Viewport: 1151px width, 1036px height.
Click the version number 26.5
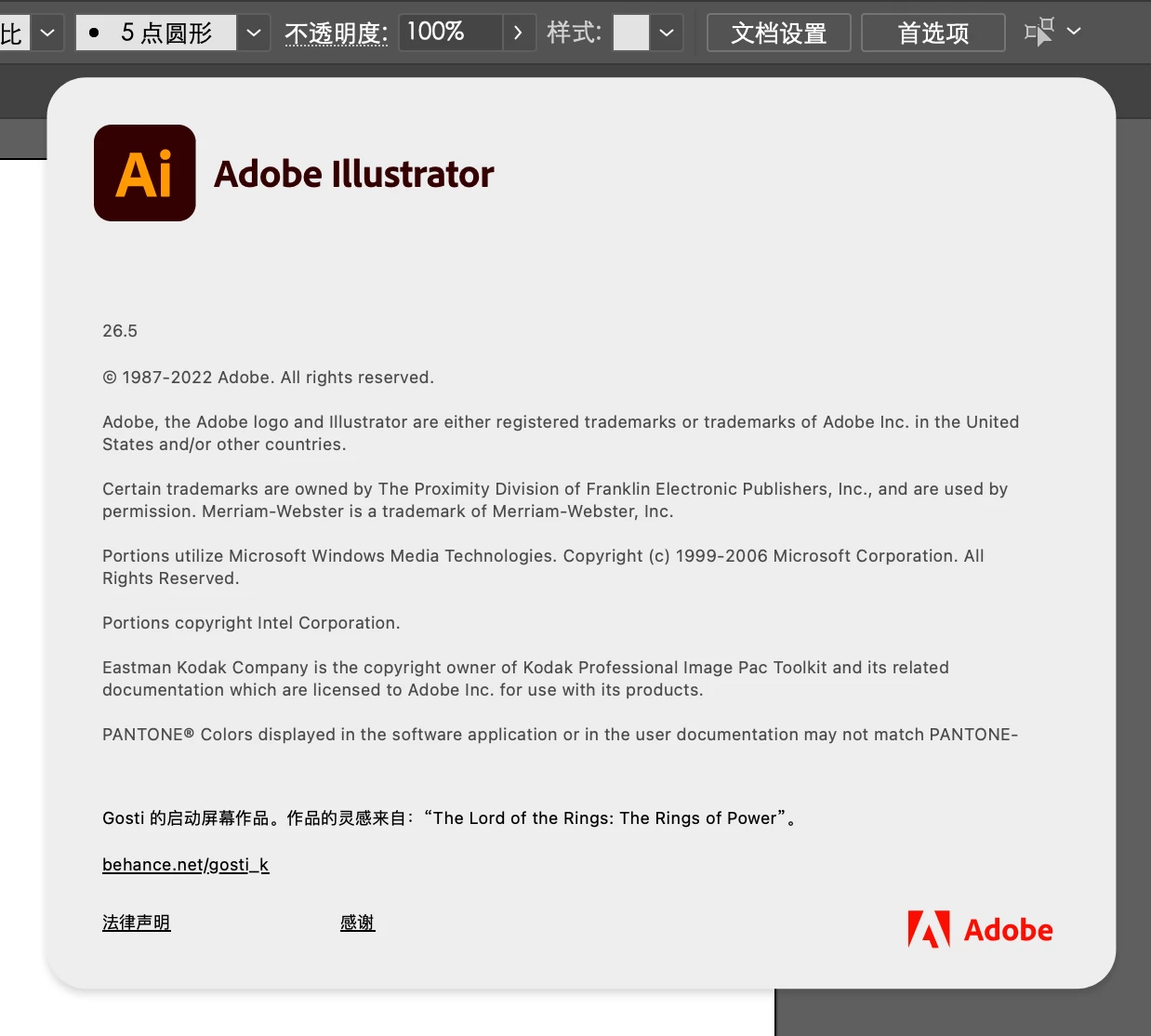[x=120, y=331]
